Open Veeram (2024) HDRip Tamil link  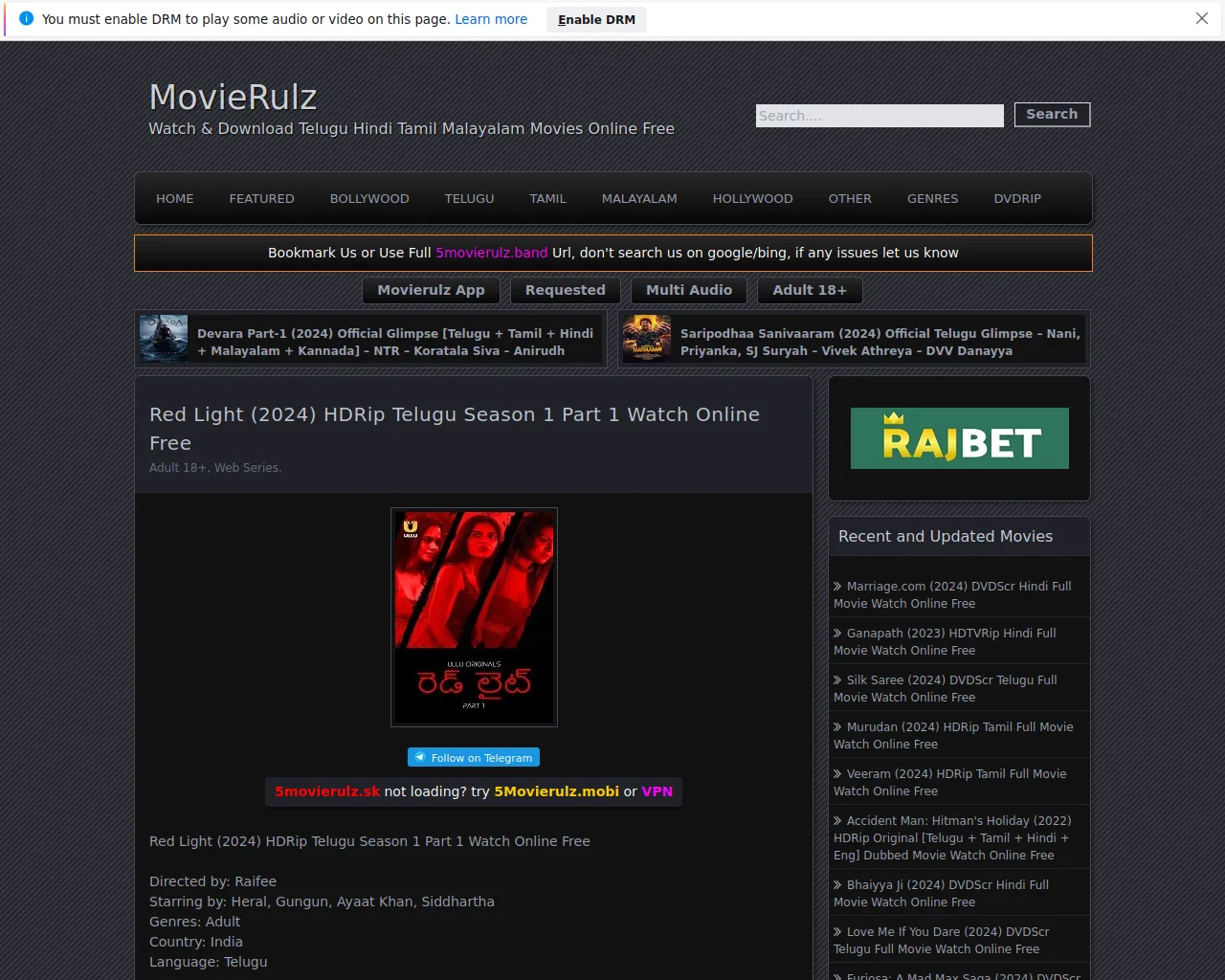(950, 783)
